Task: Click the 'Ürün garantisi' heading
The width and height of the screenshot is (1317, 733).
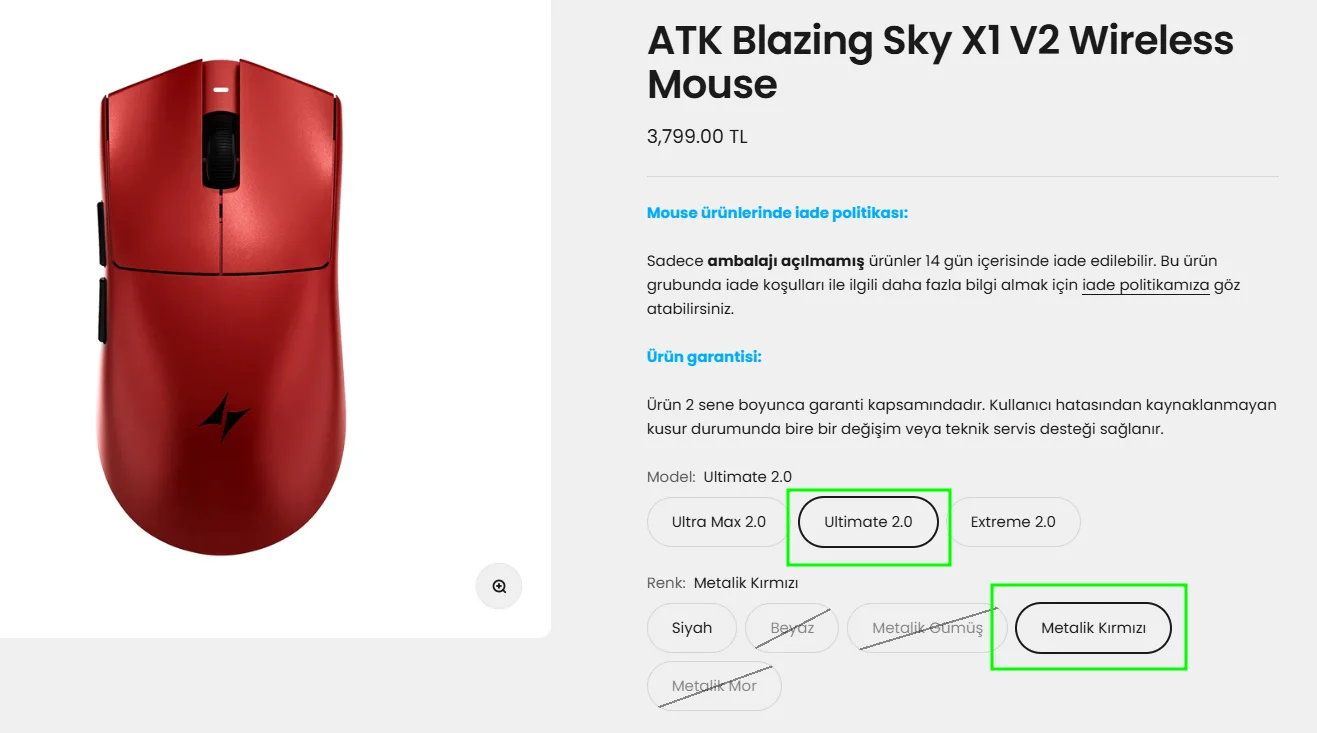Action: pos(704,357)
